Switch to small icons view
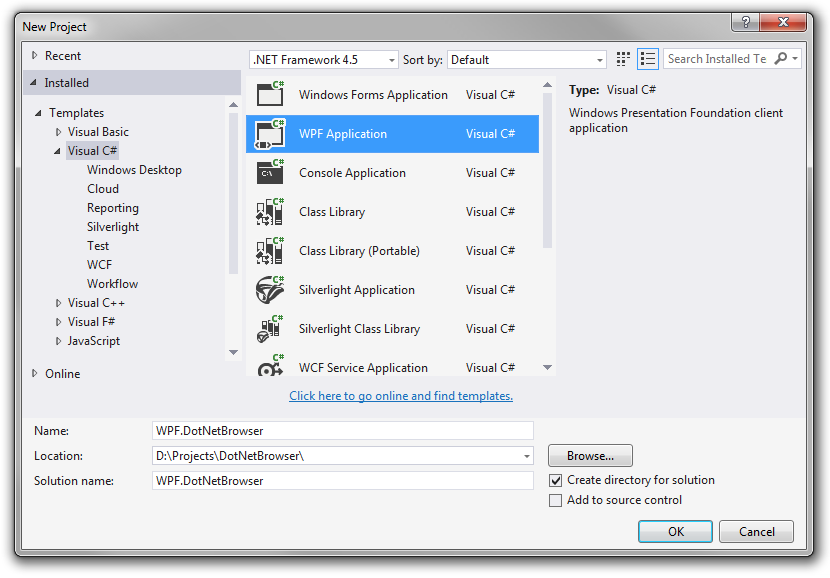 coord(623,59)
